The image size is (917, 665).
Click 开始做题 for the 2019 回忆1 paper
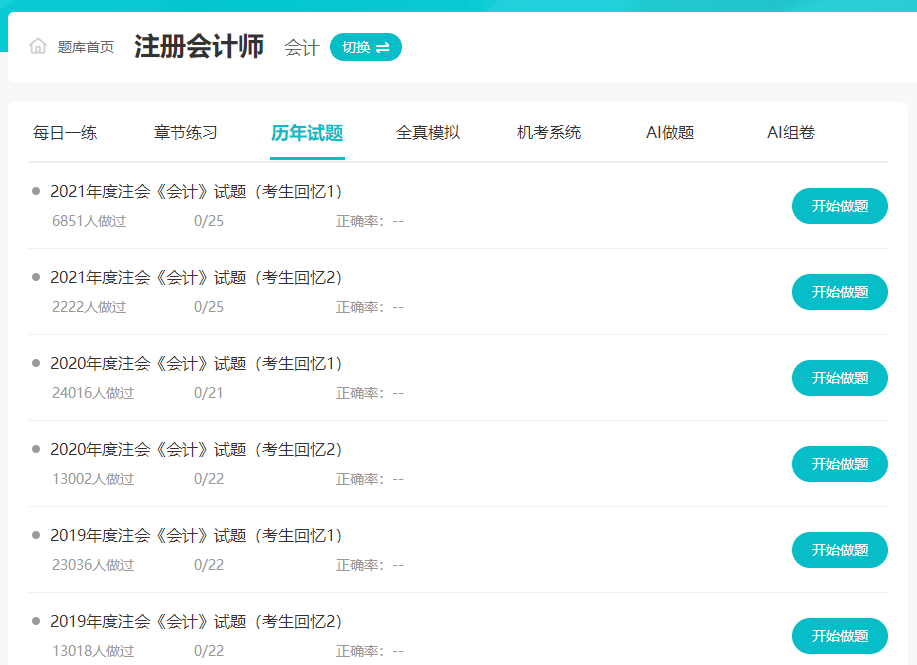click(839, 549)
